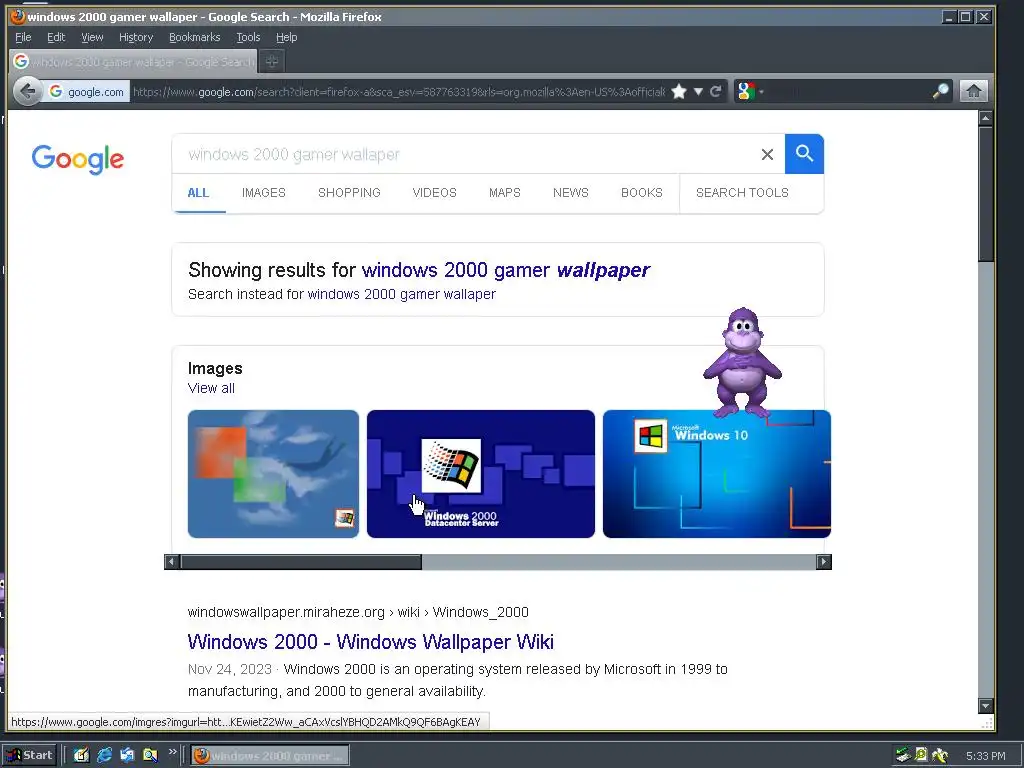This screenshot has height=768, width=1024.
Task: Click the vertical scrollbar thumb
Action: [985, 194]
